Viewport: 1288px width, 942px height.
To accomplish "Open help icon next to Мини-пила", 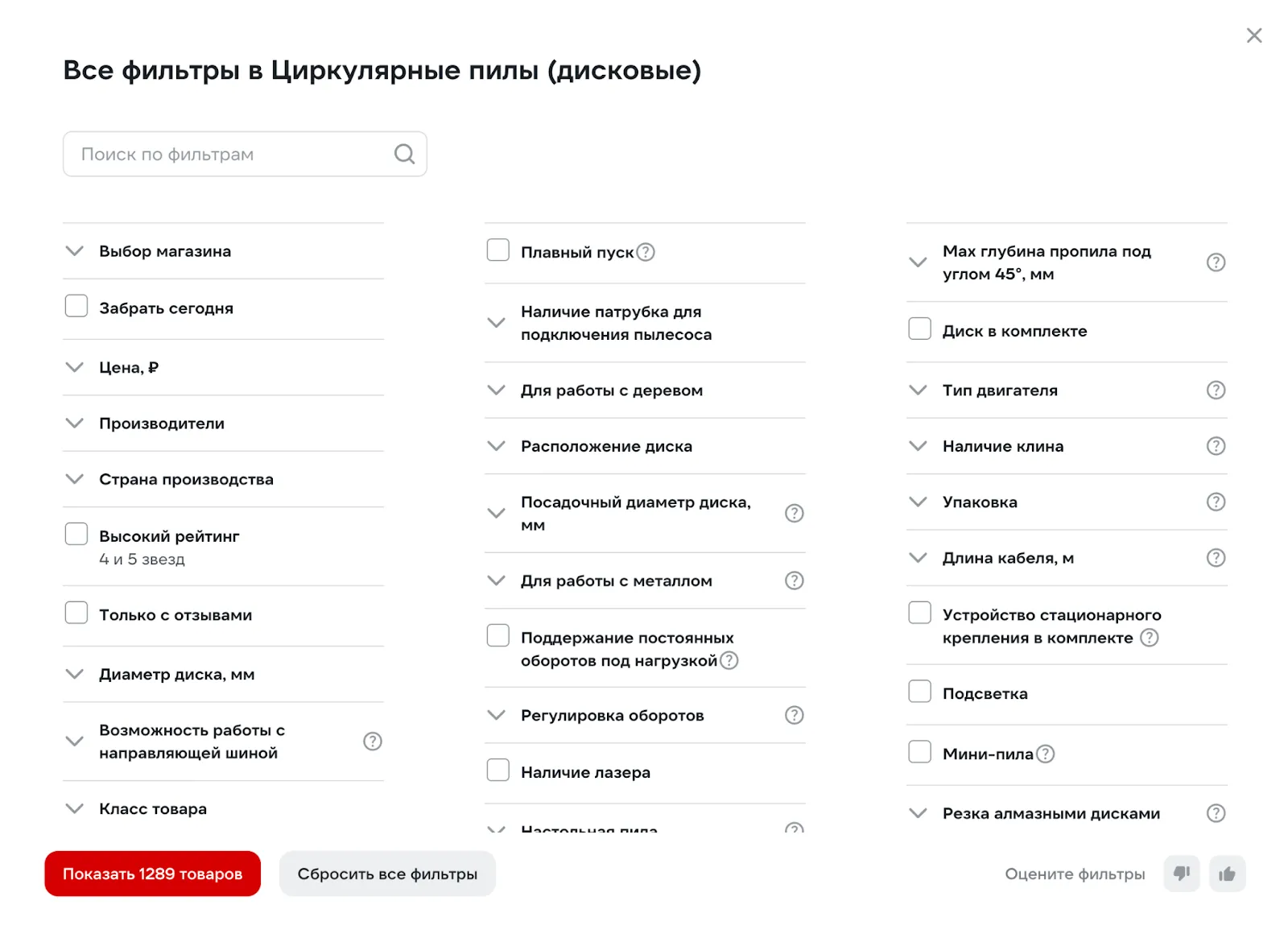I will pos(1045,754).
